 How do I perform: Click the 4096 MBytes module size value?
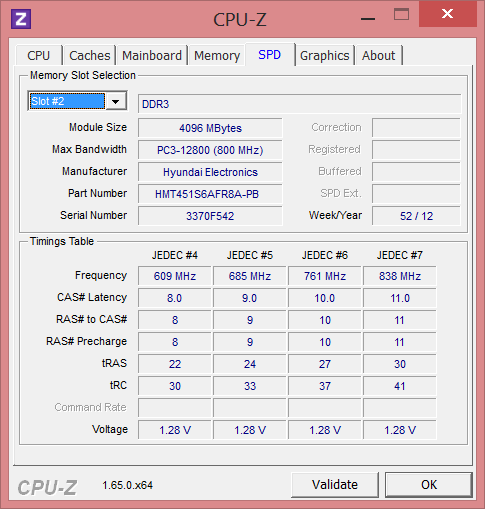pos(210,128)
